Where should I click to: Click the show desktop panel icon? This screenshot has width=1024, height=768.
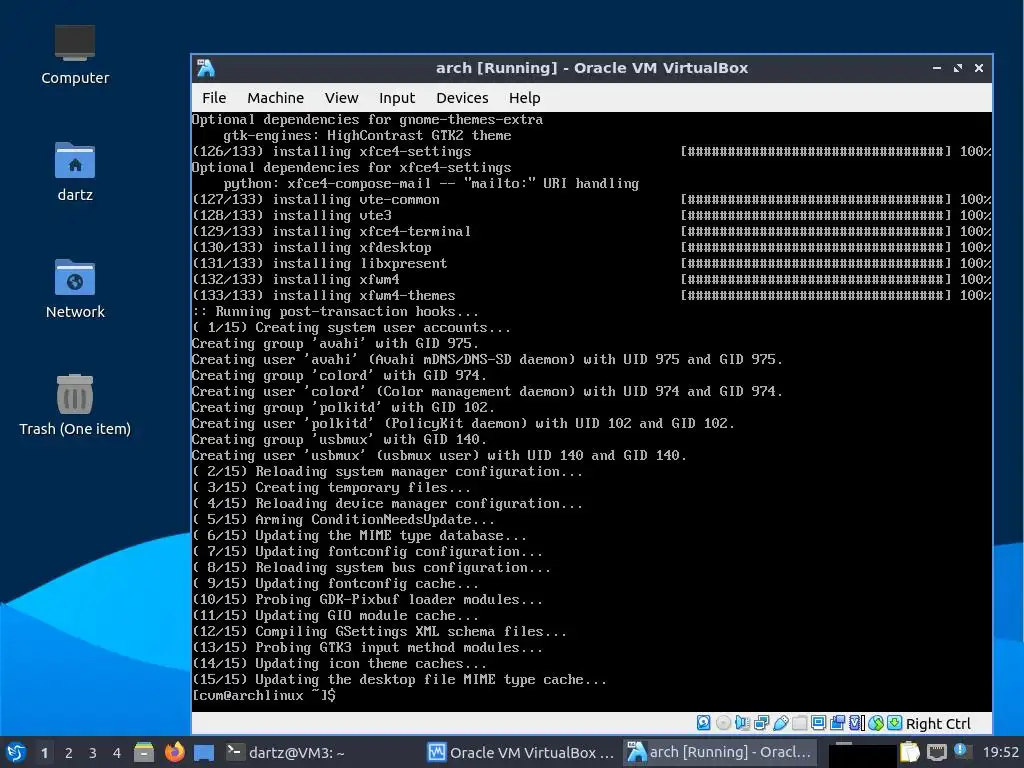tap(204, 752)
